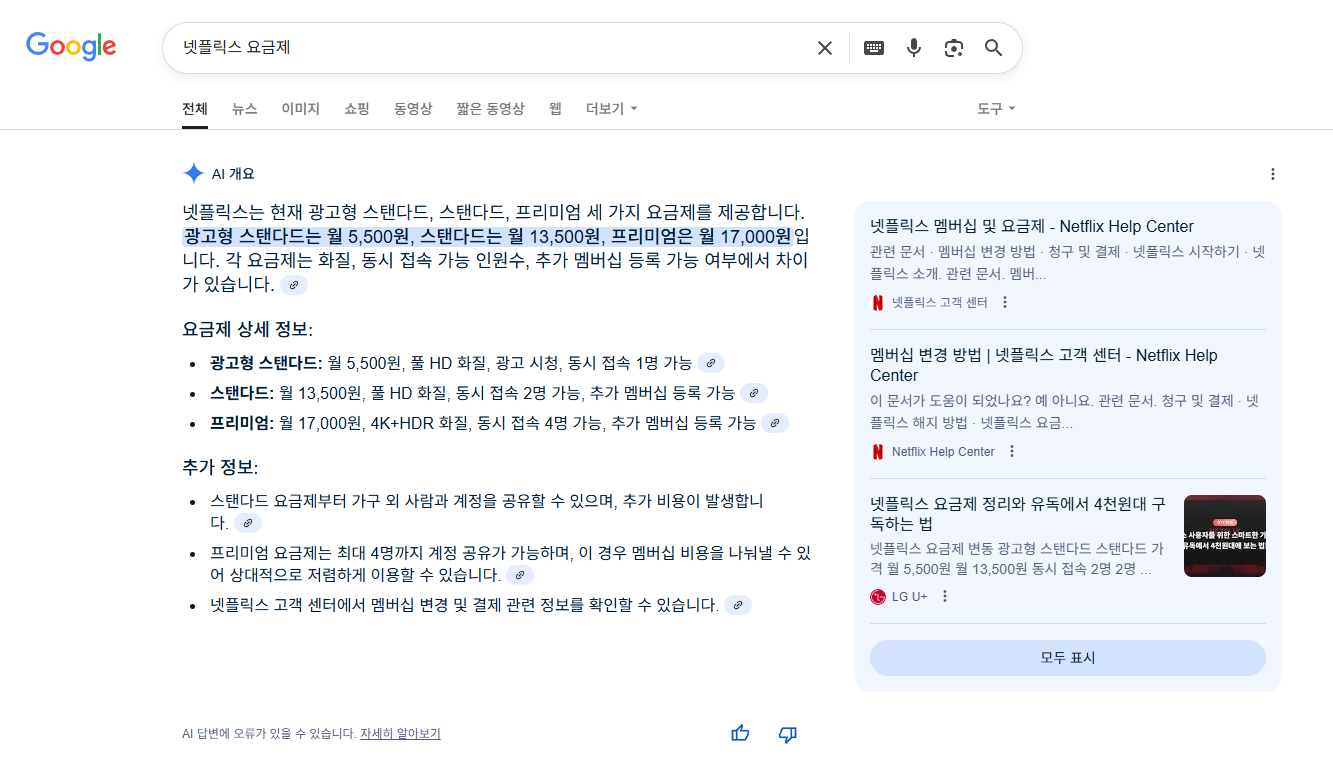The height and width of the screenshot is (757, 1333).
Task: Click the blue AI 개요 sparkle icon
Action: tap(194, 174)
